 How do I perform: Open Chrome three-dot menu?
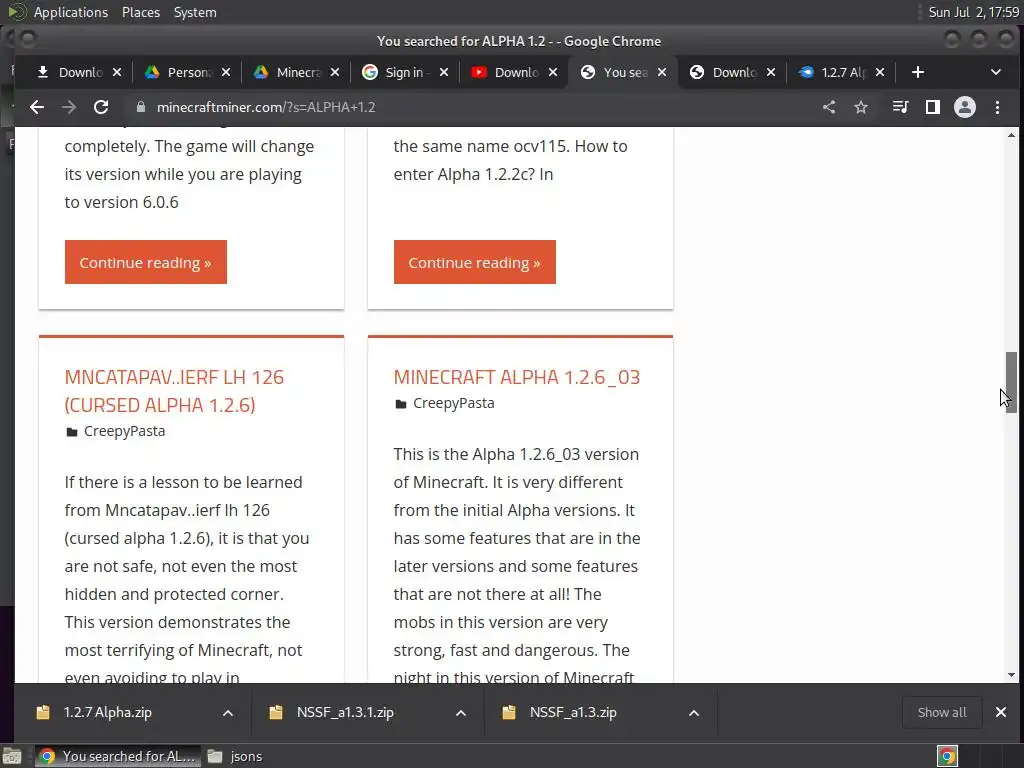[997, 107]
